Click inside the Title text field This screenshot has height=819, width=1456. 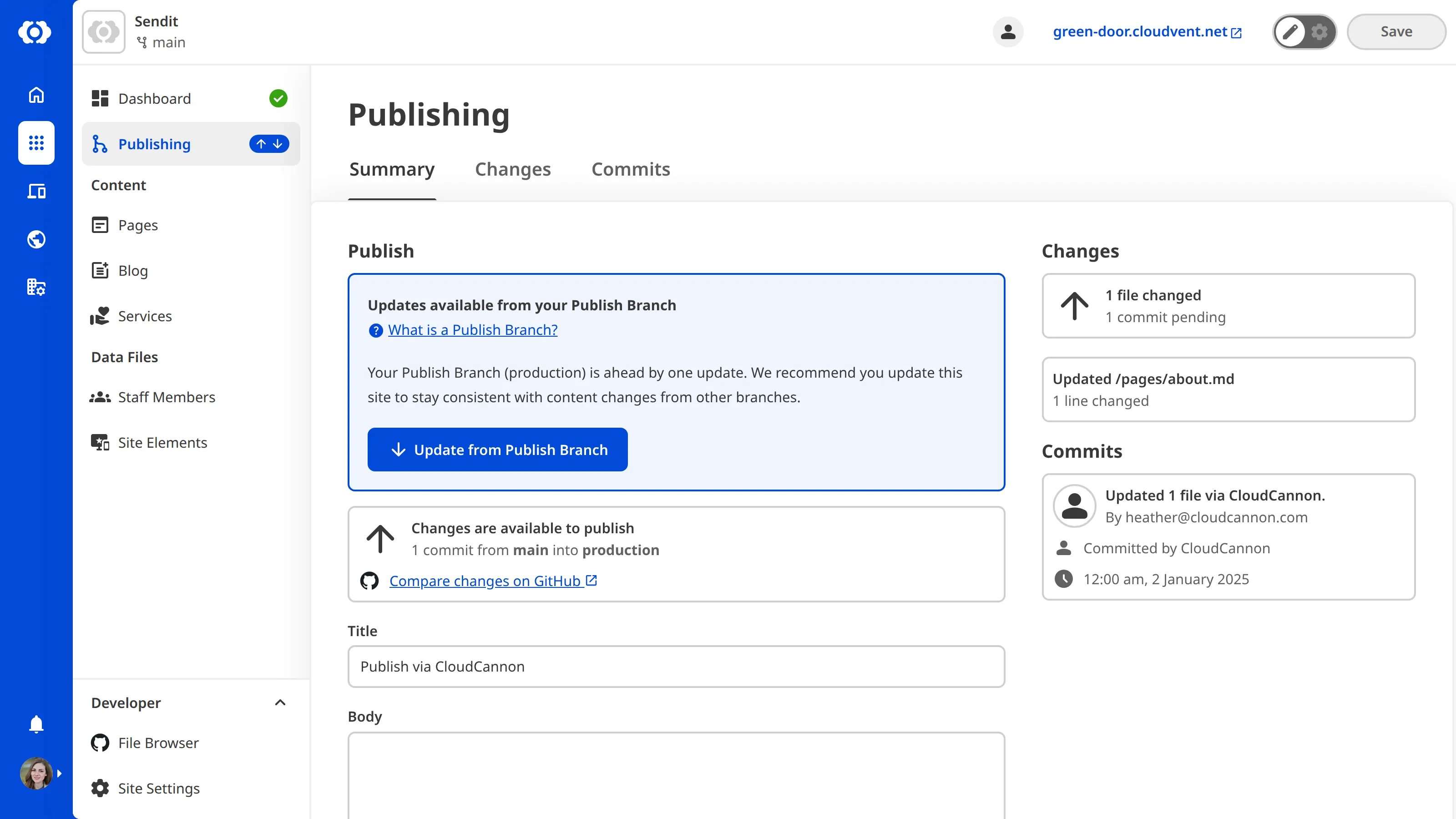point(676,667)
